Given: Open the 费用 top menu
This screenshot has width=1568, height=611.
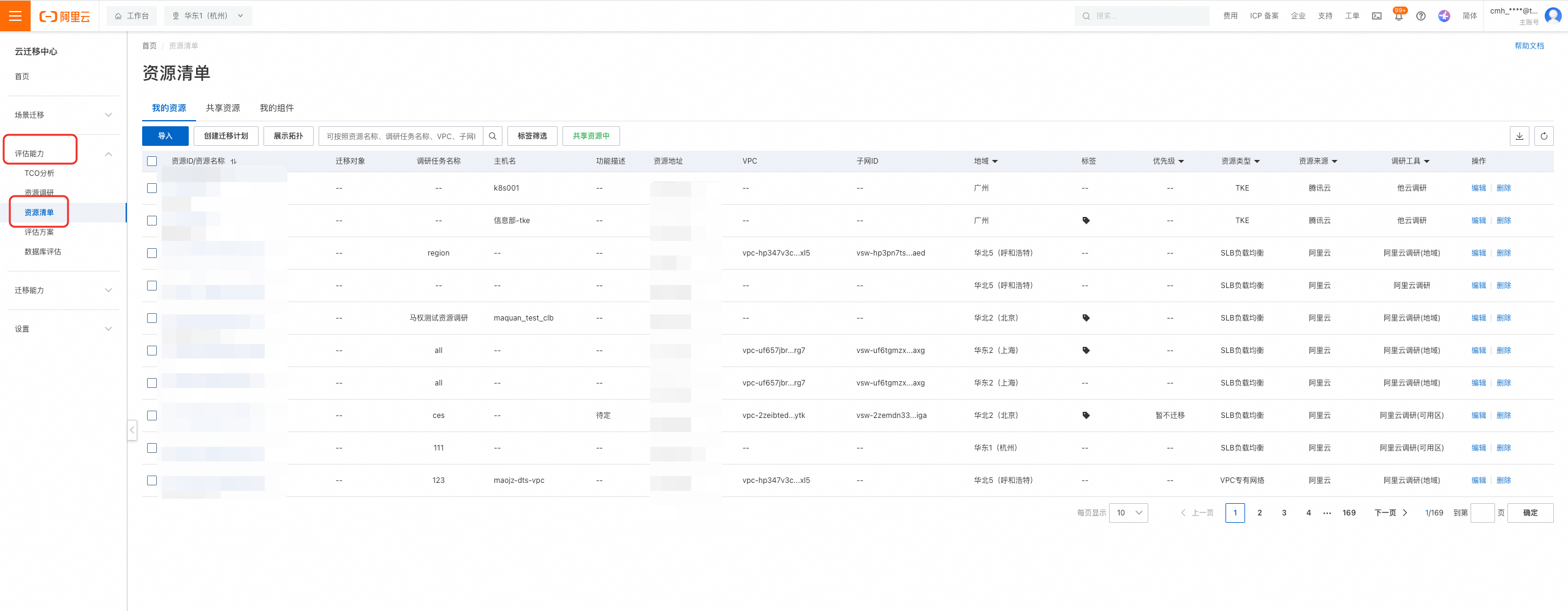Looking at the screenshot, I should coord(1230,16).
